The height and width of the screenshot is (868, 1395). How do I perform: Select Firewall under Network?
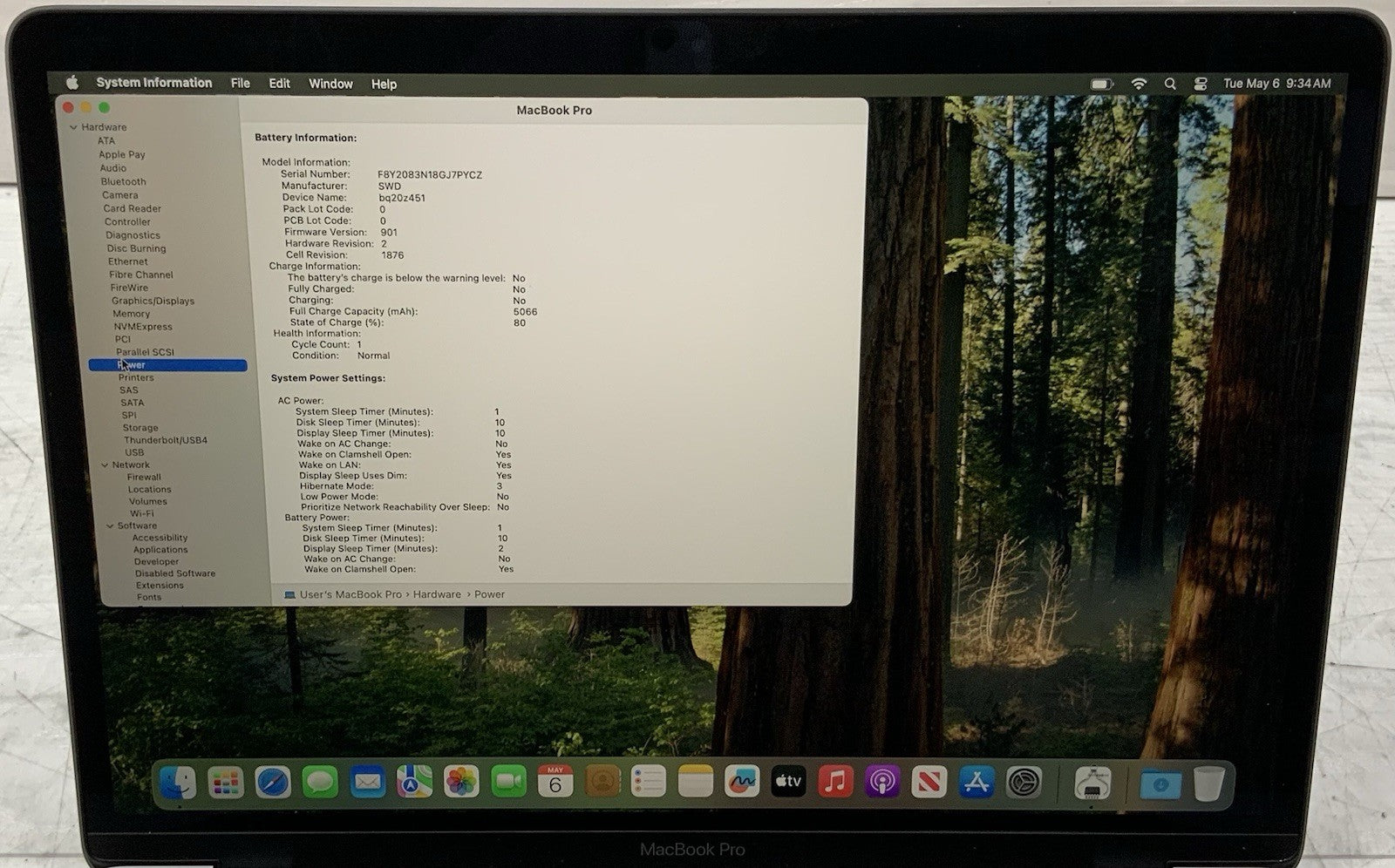click(144, 477)
